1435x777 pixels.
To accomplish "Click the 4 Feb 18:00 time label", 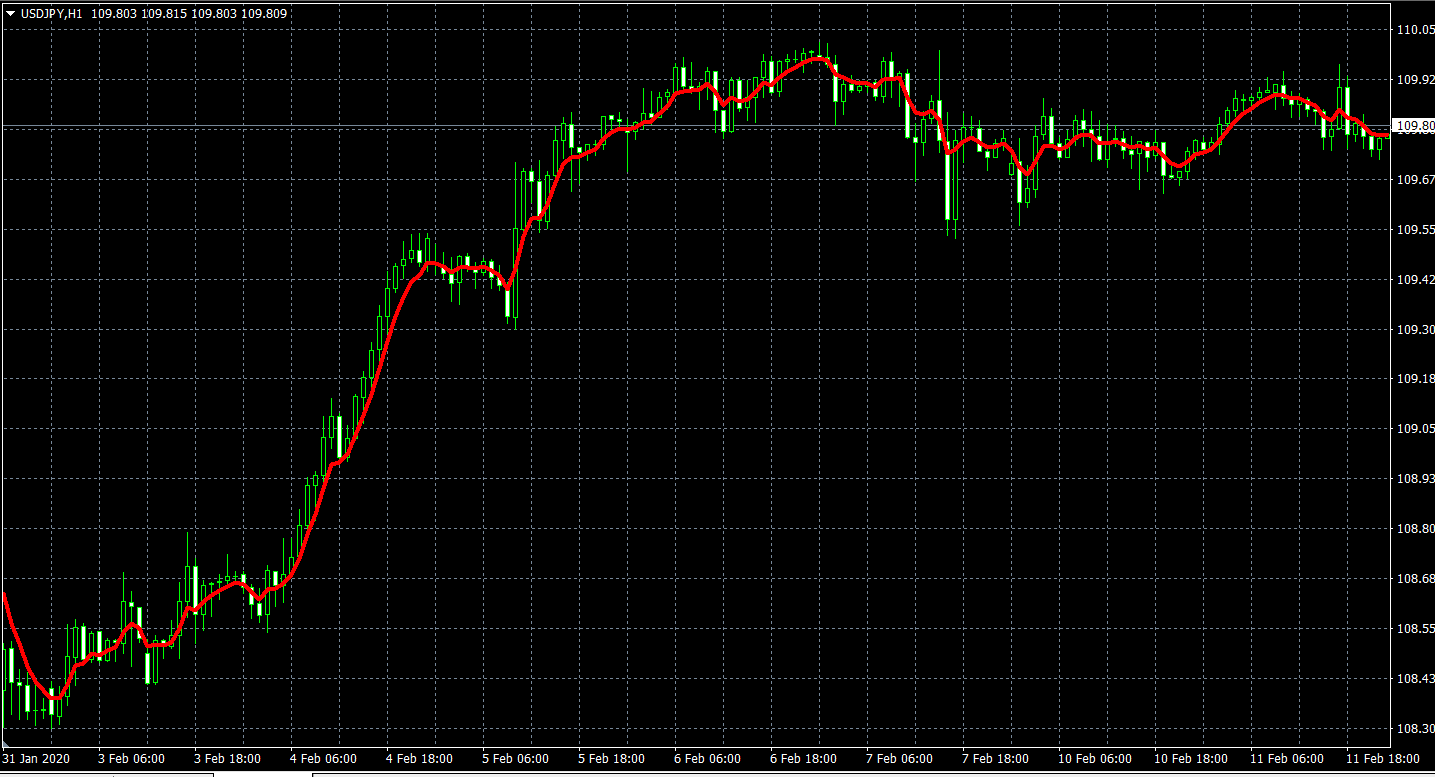I will 419,759.
